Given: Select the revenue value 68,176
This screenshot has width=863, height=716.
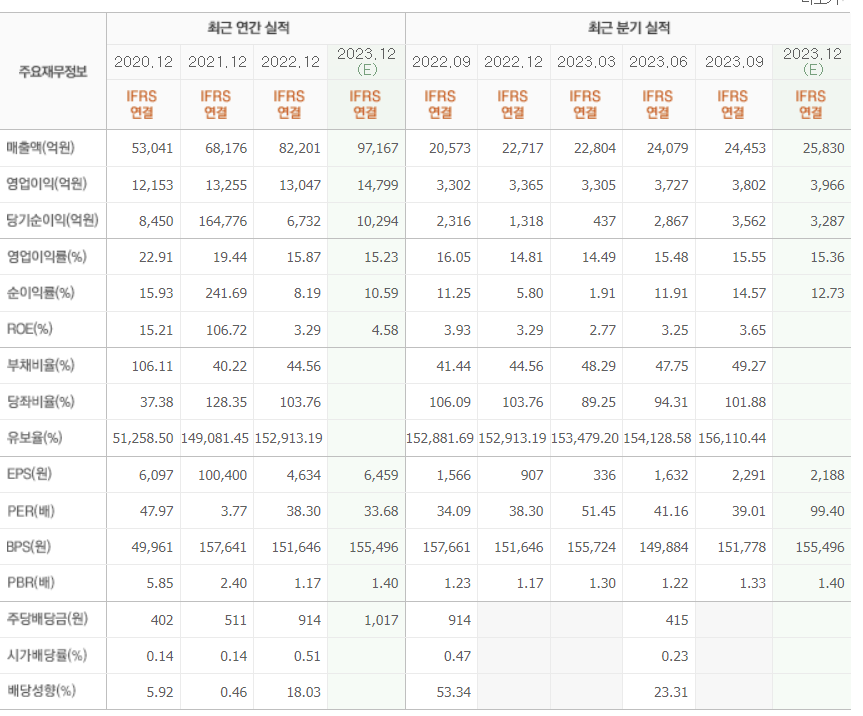Looking at the screenshot, I should (226, 149).
